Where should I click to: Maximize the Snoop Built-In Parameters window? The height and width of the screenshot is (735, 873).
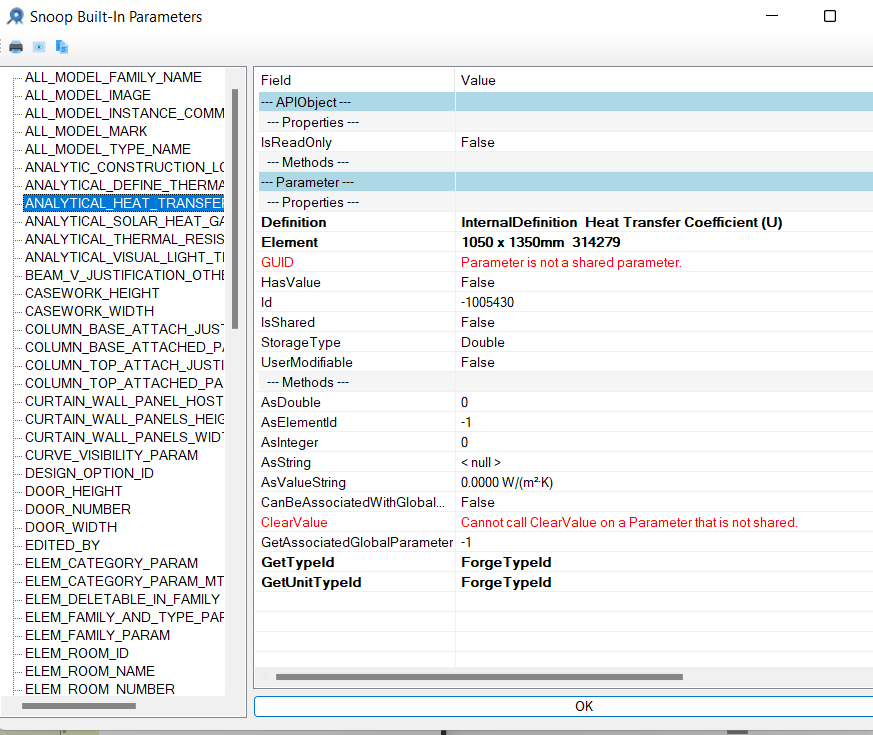point(830,16)
